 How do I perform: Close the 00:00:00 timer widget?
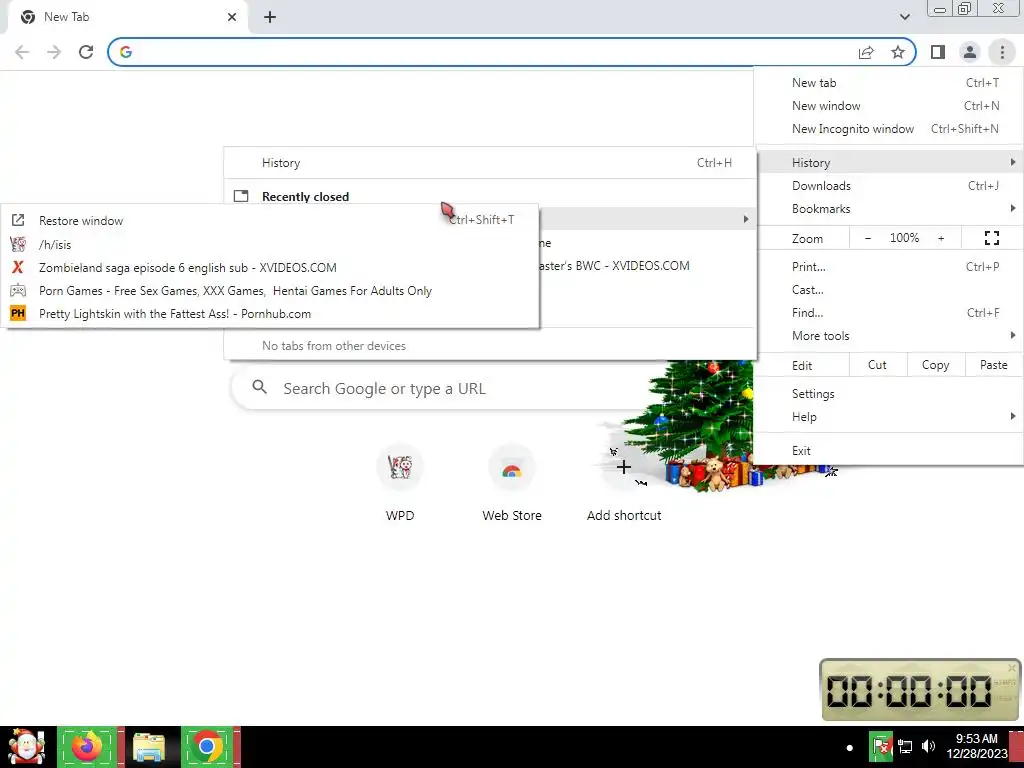(x=1012, y=667)
